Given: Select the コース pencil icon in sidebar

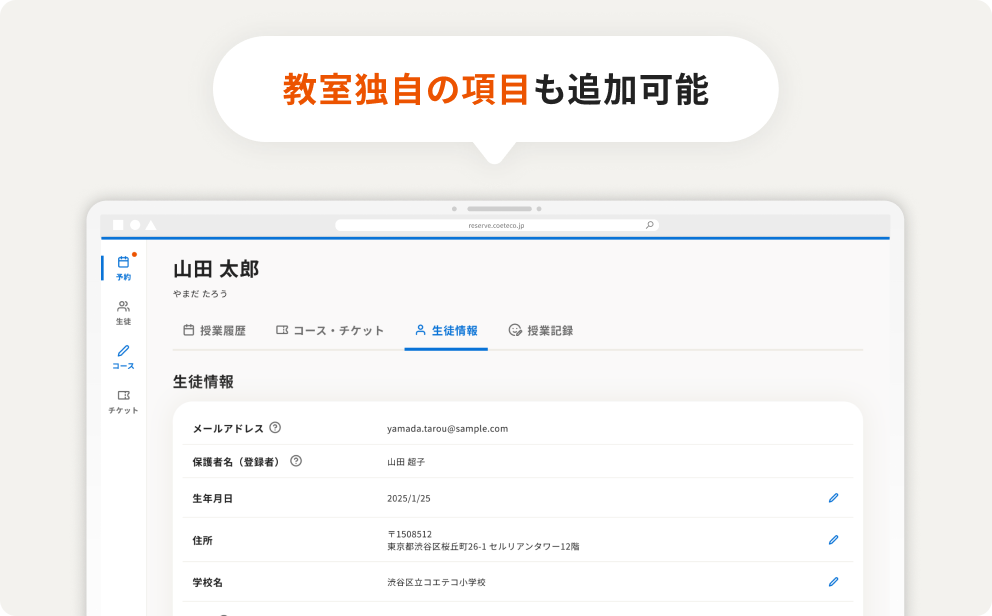Looking at the screenshot, I should pos(123,351).
